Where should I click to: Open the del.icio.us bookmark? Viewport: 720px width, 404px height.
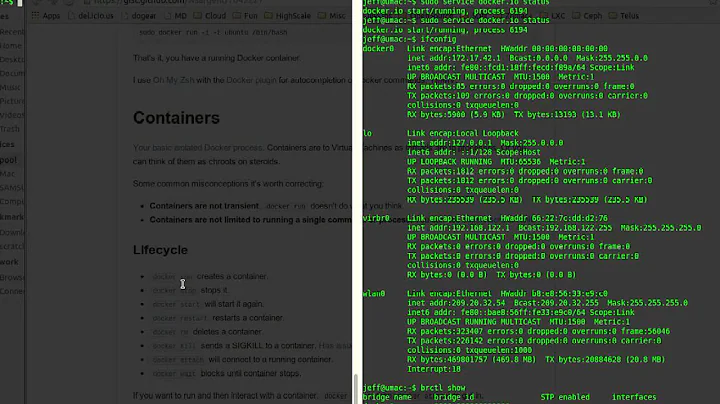pos(90,16)
